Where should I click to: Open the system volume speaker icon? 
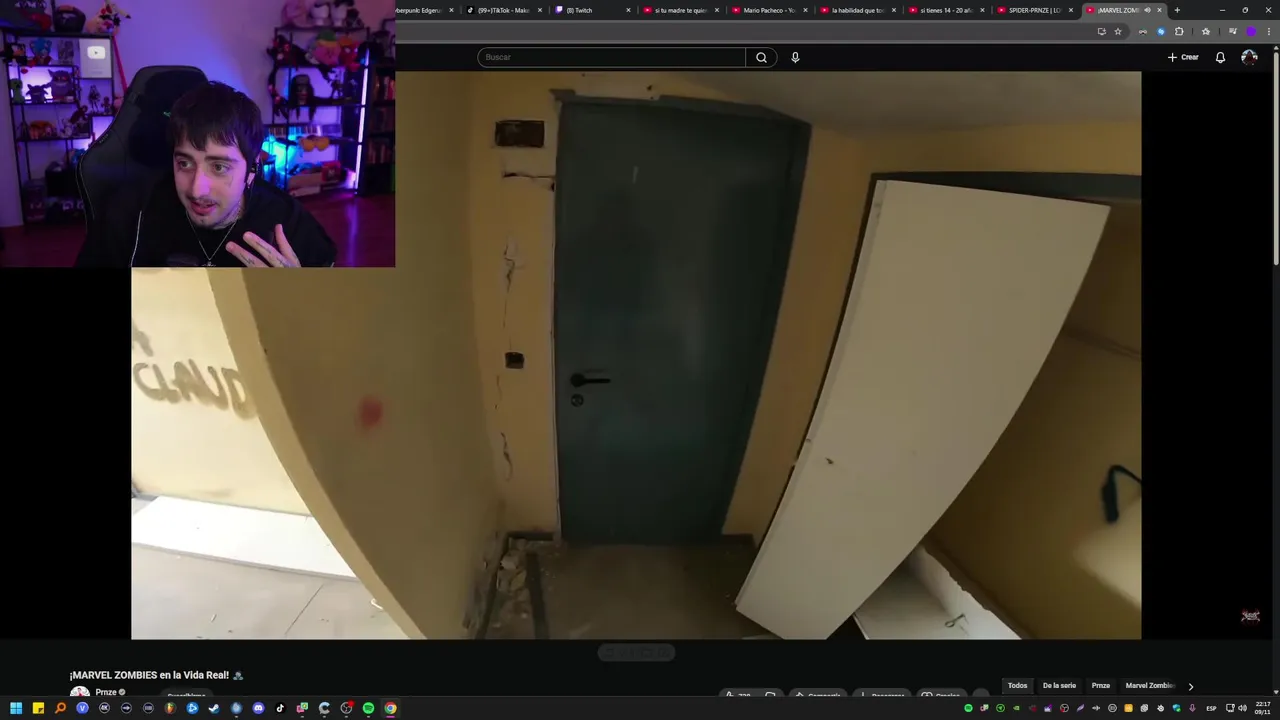[x=1242, y=708]
